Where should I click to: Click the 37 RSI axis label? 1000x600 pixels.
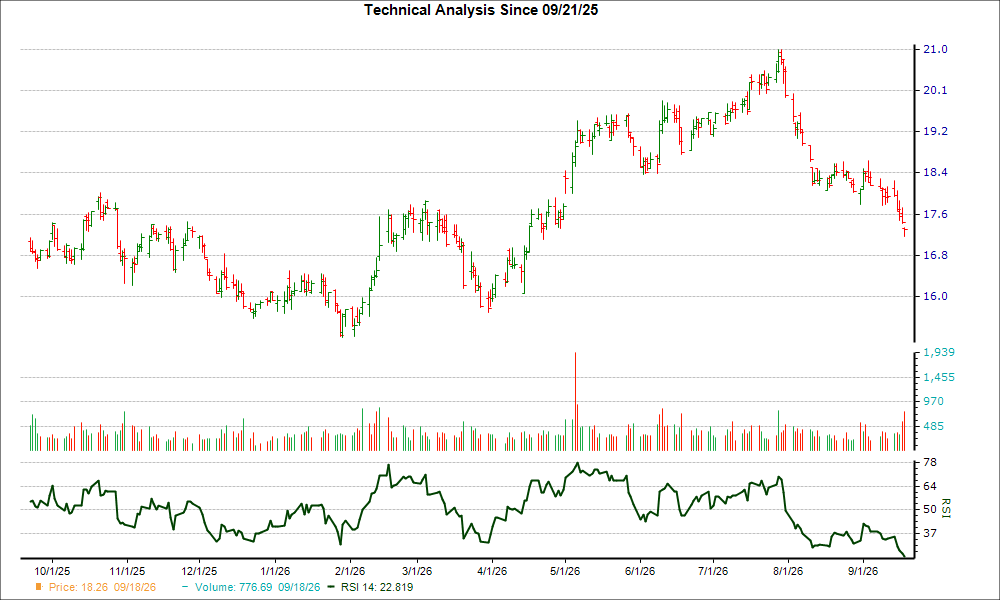point(930,533)
